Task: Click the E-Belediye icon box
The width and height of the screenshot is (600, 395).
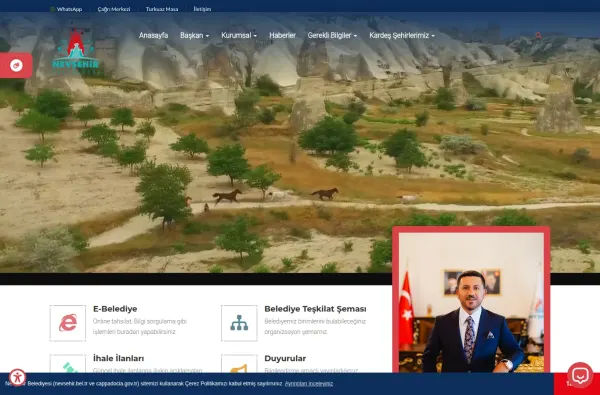Action: 68,323
